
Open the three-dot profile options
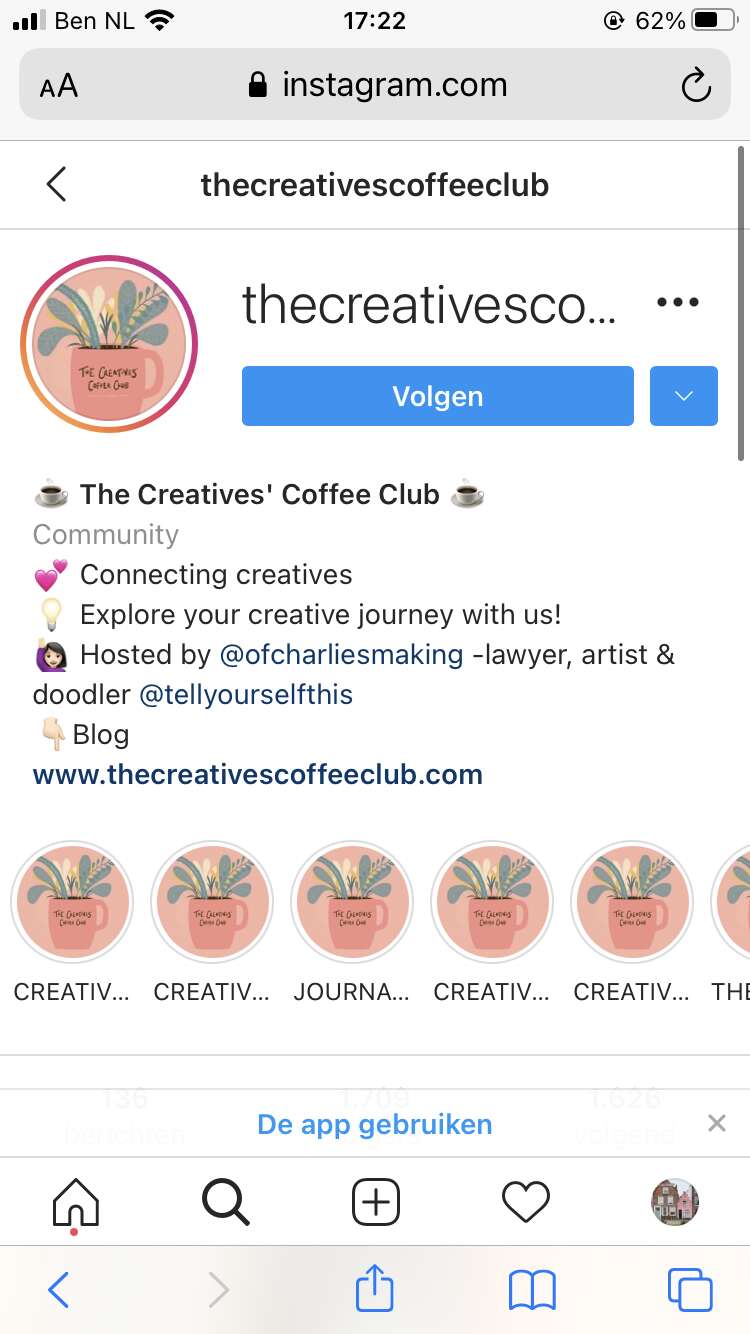(x=678, y=302)
